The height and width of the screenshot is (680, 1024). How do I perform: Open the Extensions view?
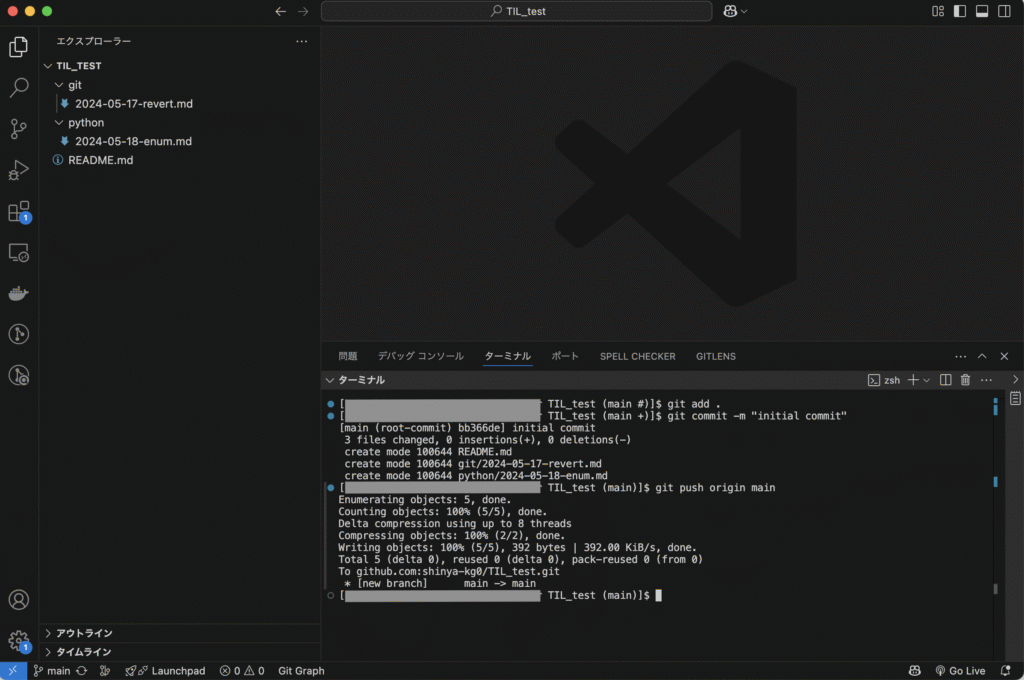click(x=19, y=212)
